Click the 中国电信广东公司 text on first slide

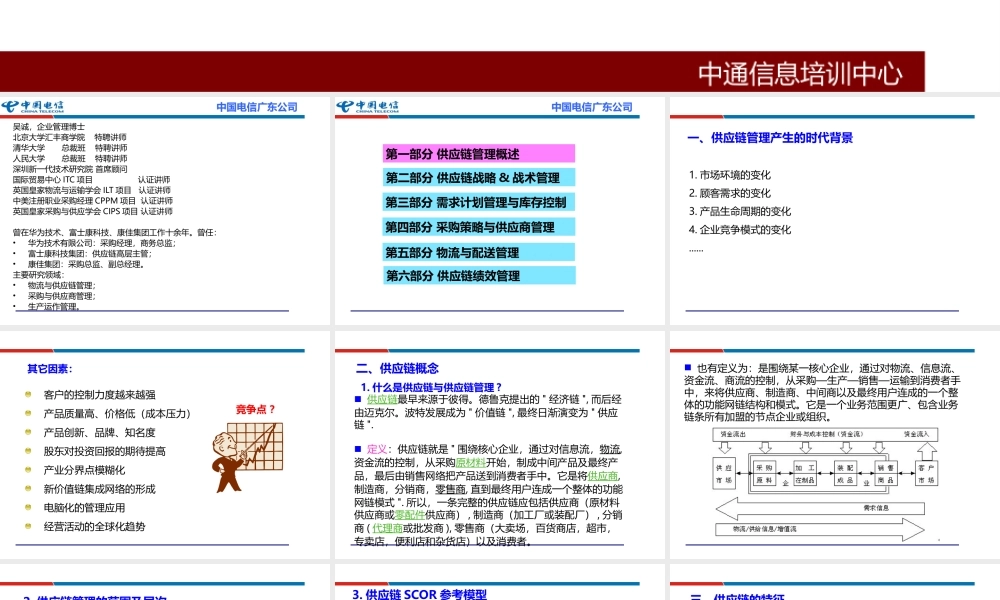click(x=257, y=107)
